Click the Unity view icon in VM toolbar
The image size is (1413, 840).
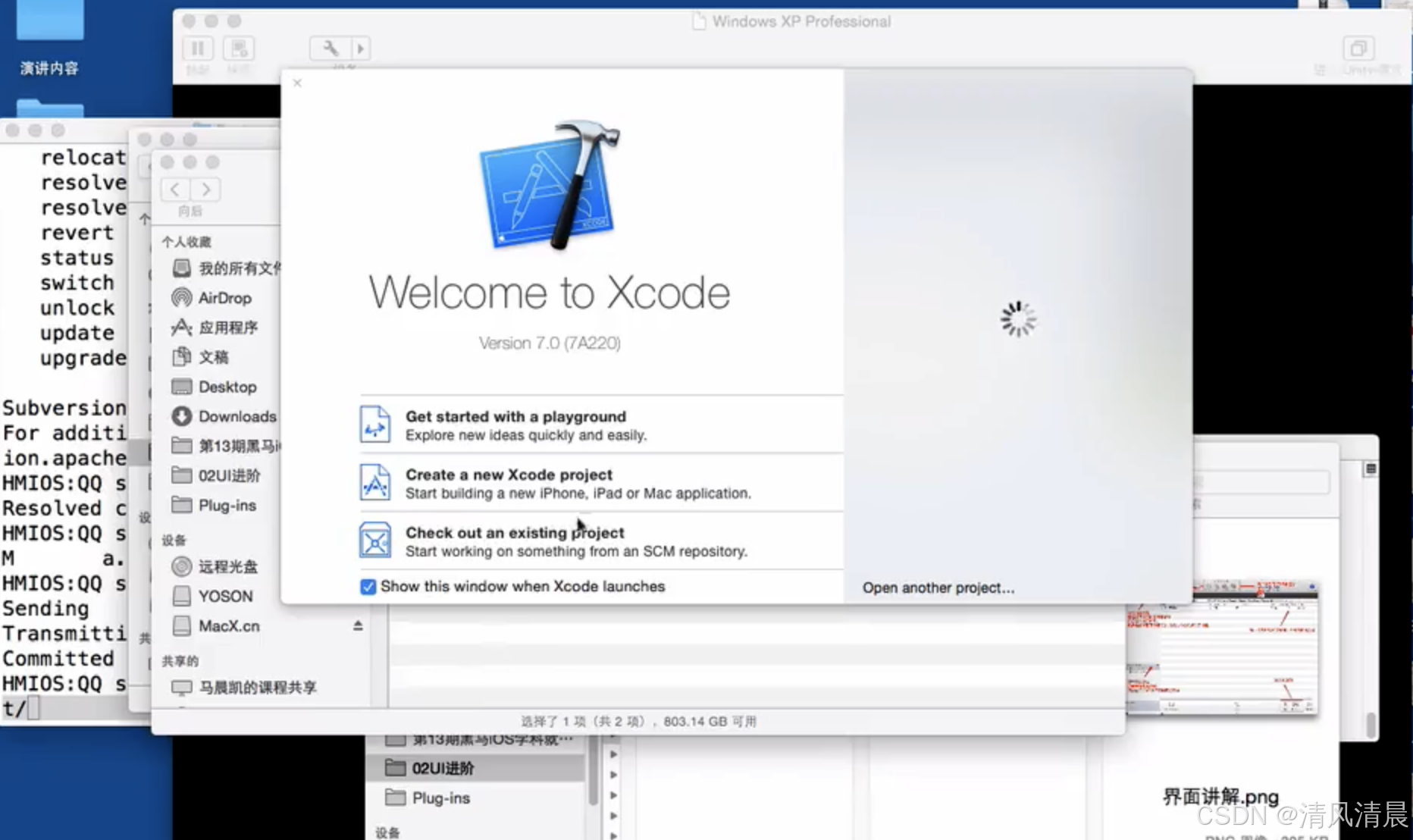click(1358, 49)
